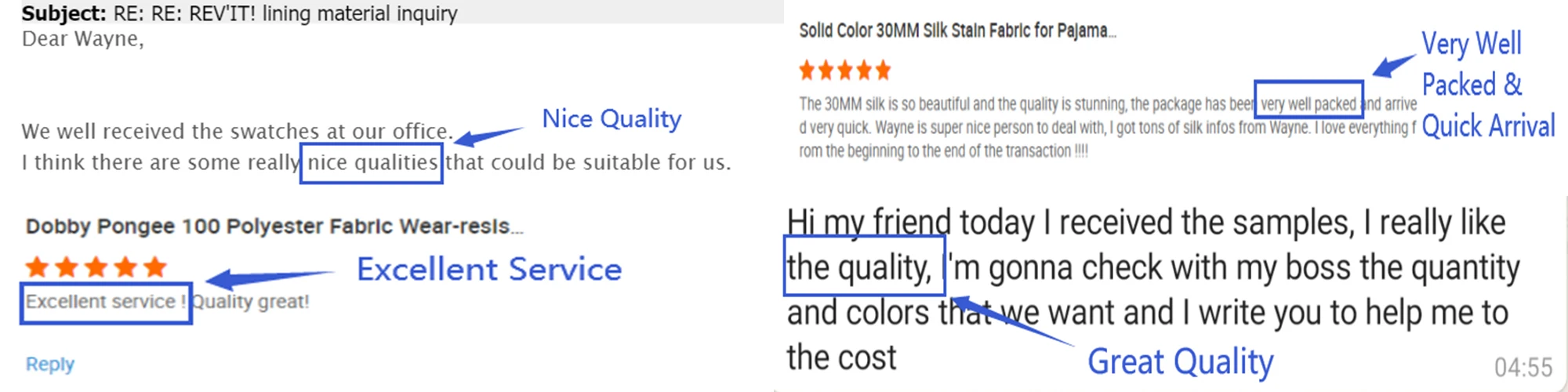The width and height of the screenshot is (1568, 392).
Task: Click the blue arrow beside Excellent Service label
Action: point(268,278)
